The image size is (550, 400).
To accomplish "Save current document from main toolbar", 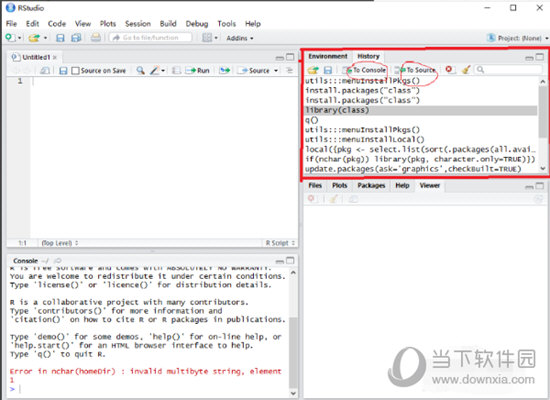I will coord(60,38).
